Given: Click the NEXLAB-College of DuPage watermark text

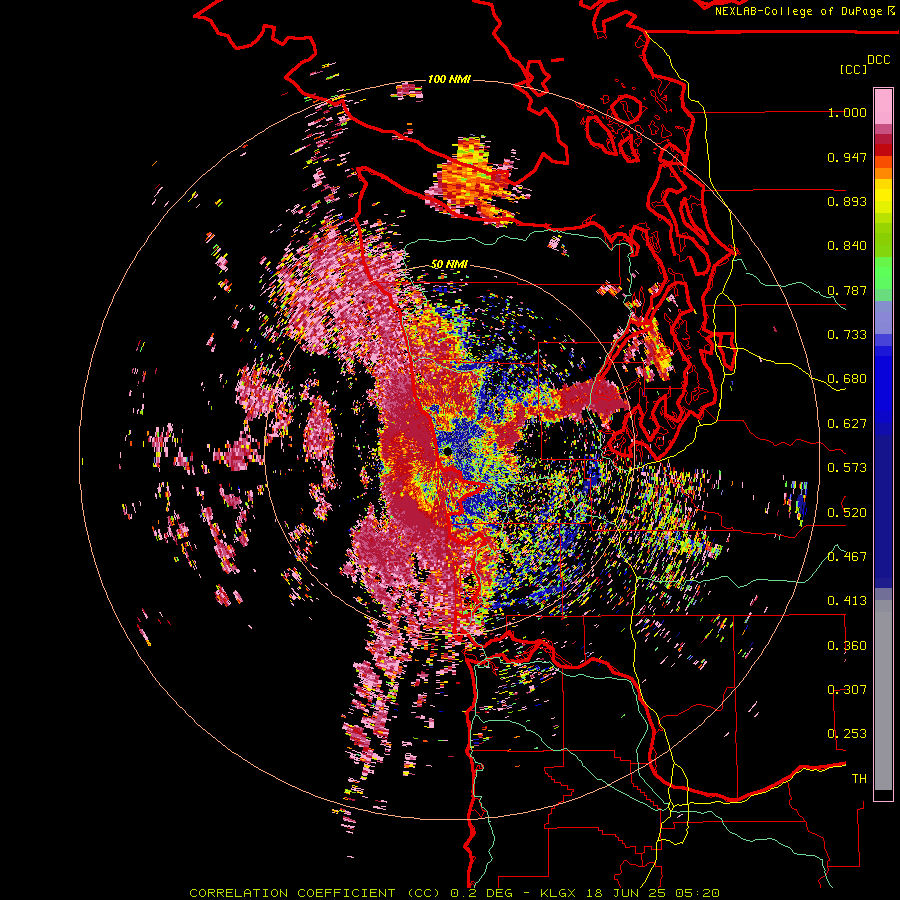Looking at the screenshot, I should point(804,11).
